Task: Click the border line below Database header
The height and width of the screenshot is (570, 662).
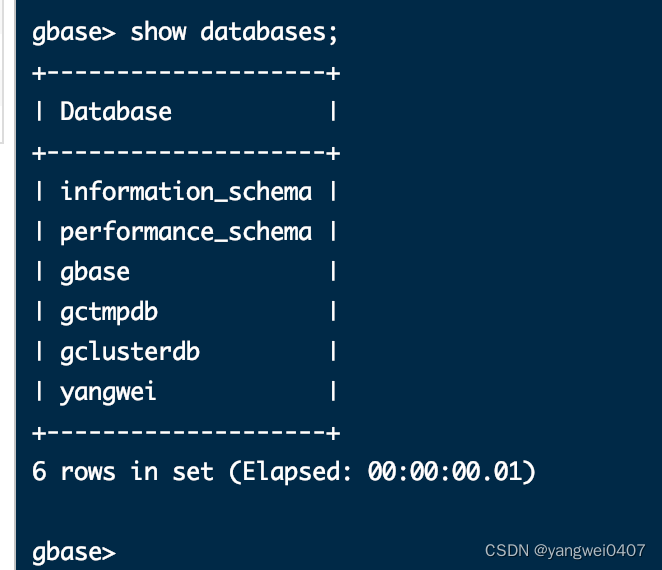Action: click(x=186, y=153)
